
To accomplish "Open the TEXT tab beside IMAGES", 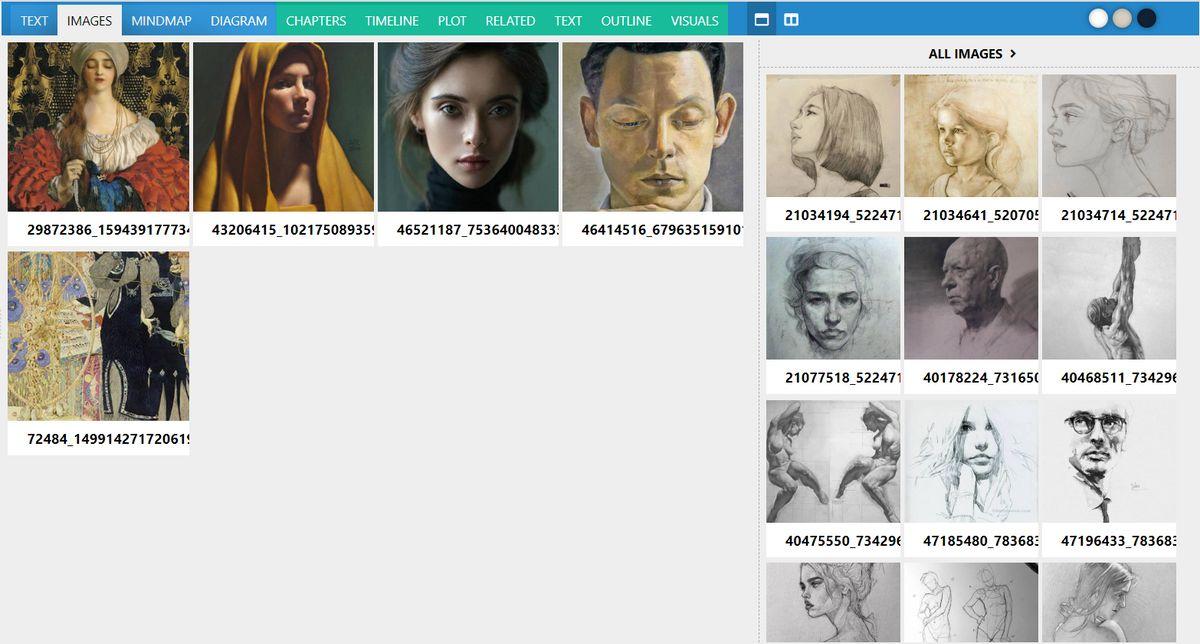I will (x=34, y=20).
